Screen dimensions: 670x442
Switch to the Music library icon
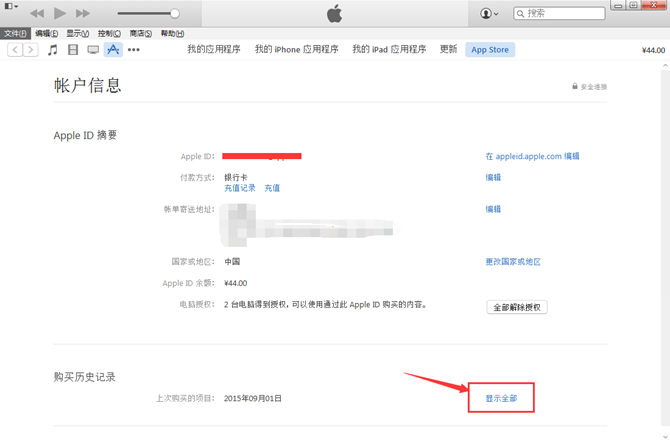53,50
